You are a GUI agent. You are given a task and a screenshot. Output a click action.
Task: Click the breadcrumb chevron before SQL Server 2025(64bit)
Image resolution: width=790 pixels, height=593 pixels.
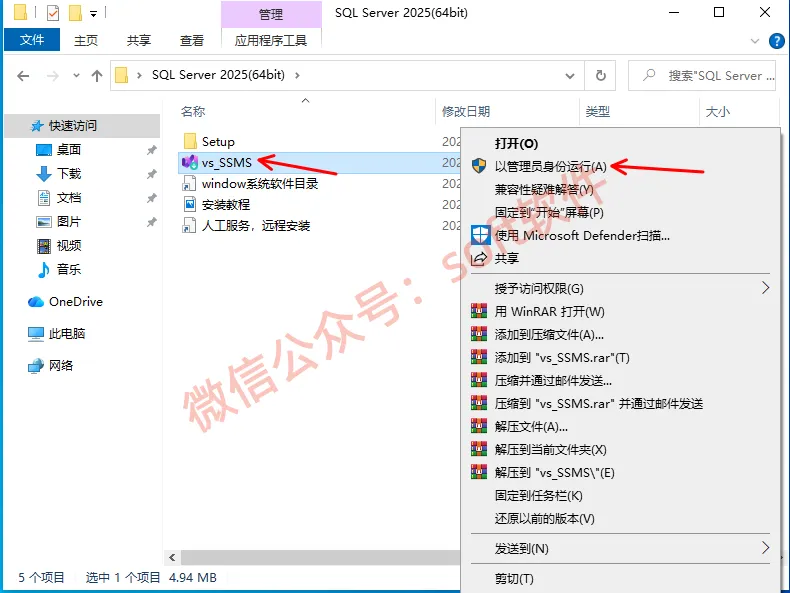point(139,76)
